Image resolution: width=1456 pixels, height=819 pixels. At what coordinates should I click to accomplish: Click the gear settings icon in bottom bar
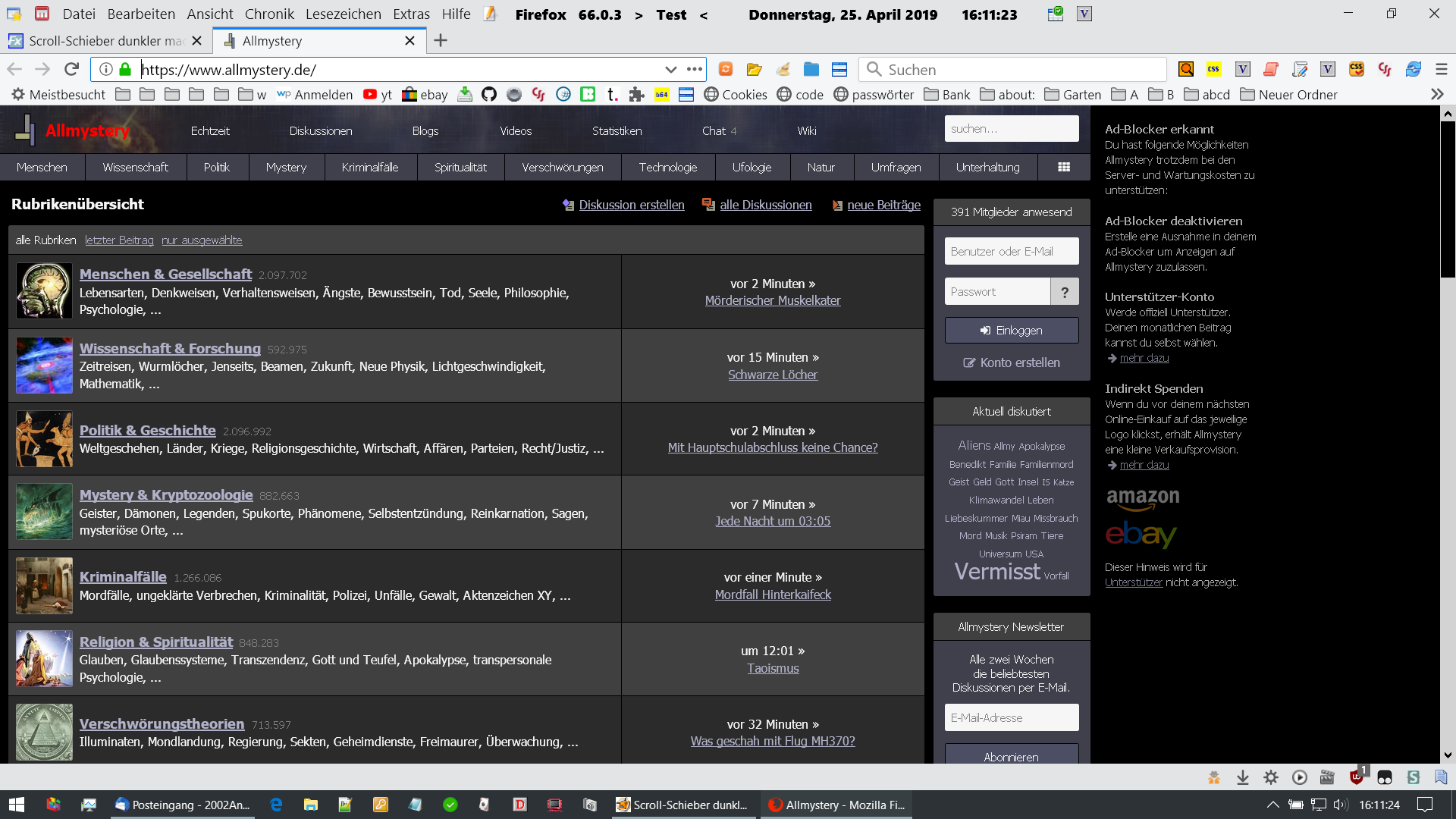[1271, 777]
